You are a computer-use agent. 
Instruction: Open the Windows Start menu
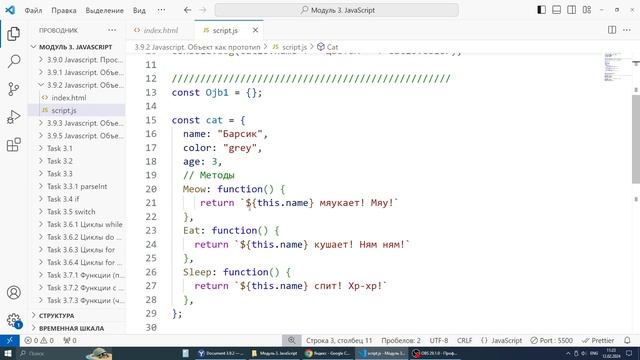point(7,353)
